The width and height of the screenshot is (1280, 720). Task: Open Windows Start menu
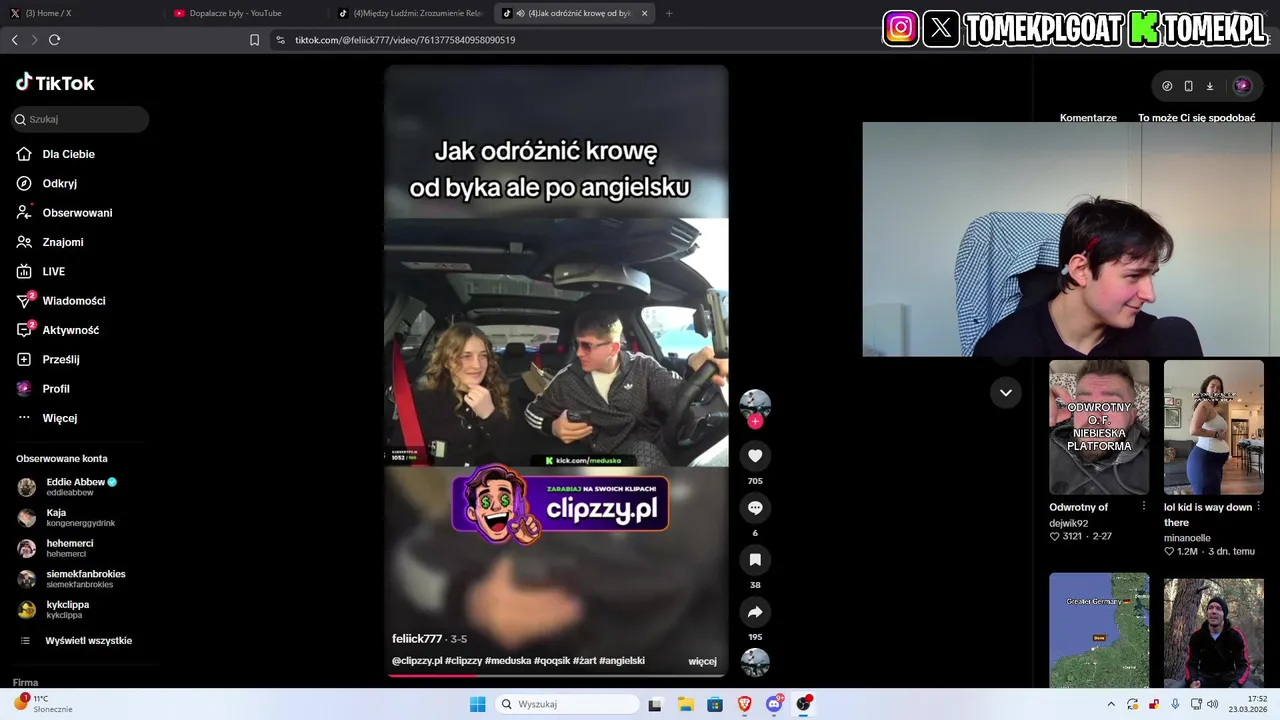pos(478,704)
